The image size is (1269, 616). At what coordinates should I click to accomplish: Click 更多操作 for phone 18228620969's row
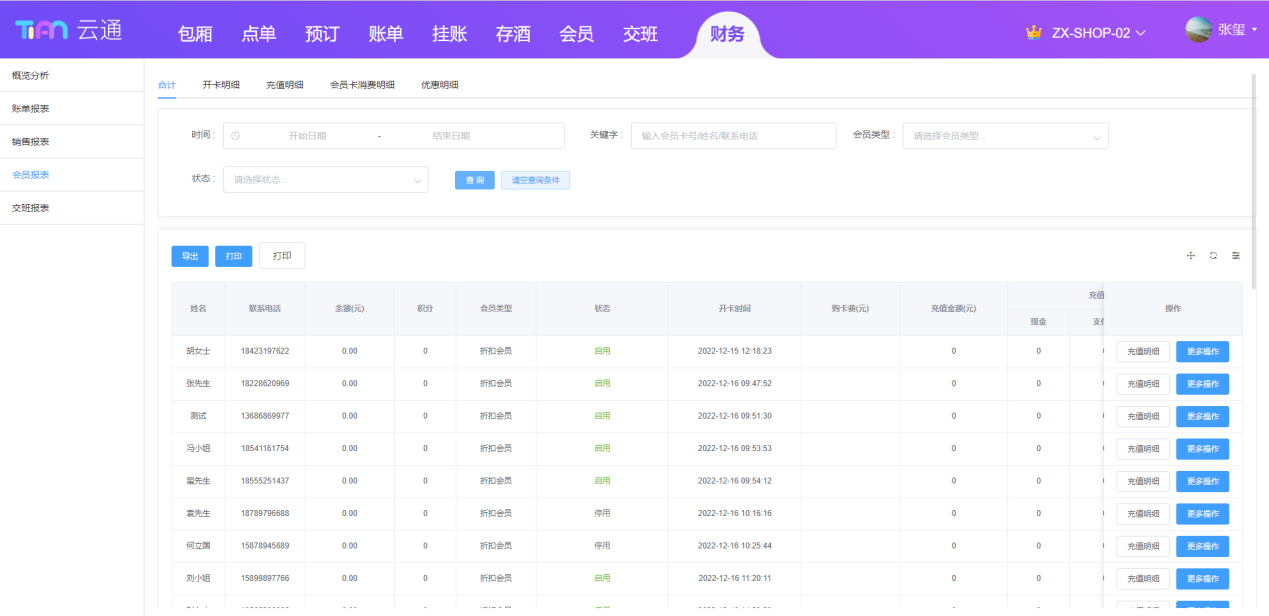click(x=1202, y=384)
